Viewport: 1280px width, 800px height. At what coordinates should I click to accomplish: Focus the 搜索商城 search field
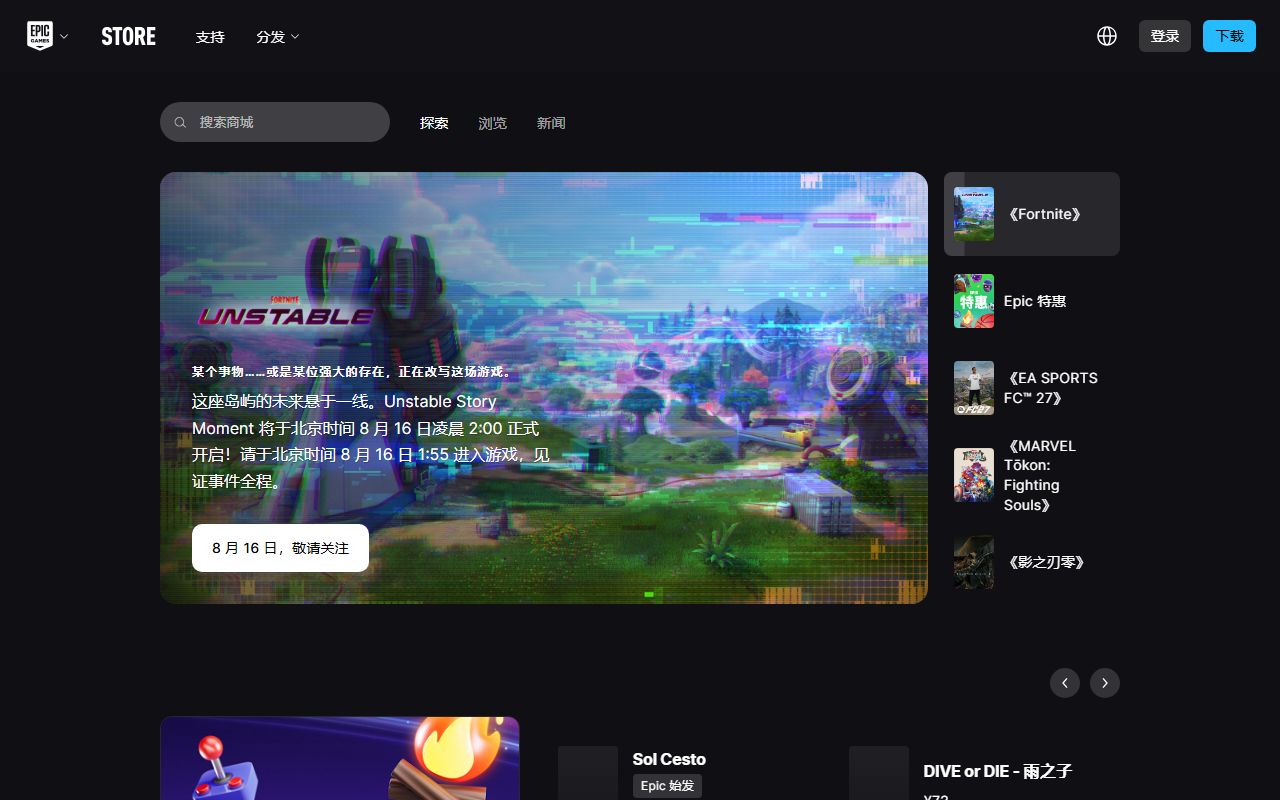[x=275, y=122]
